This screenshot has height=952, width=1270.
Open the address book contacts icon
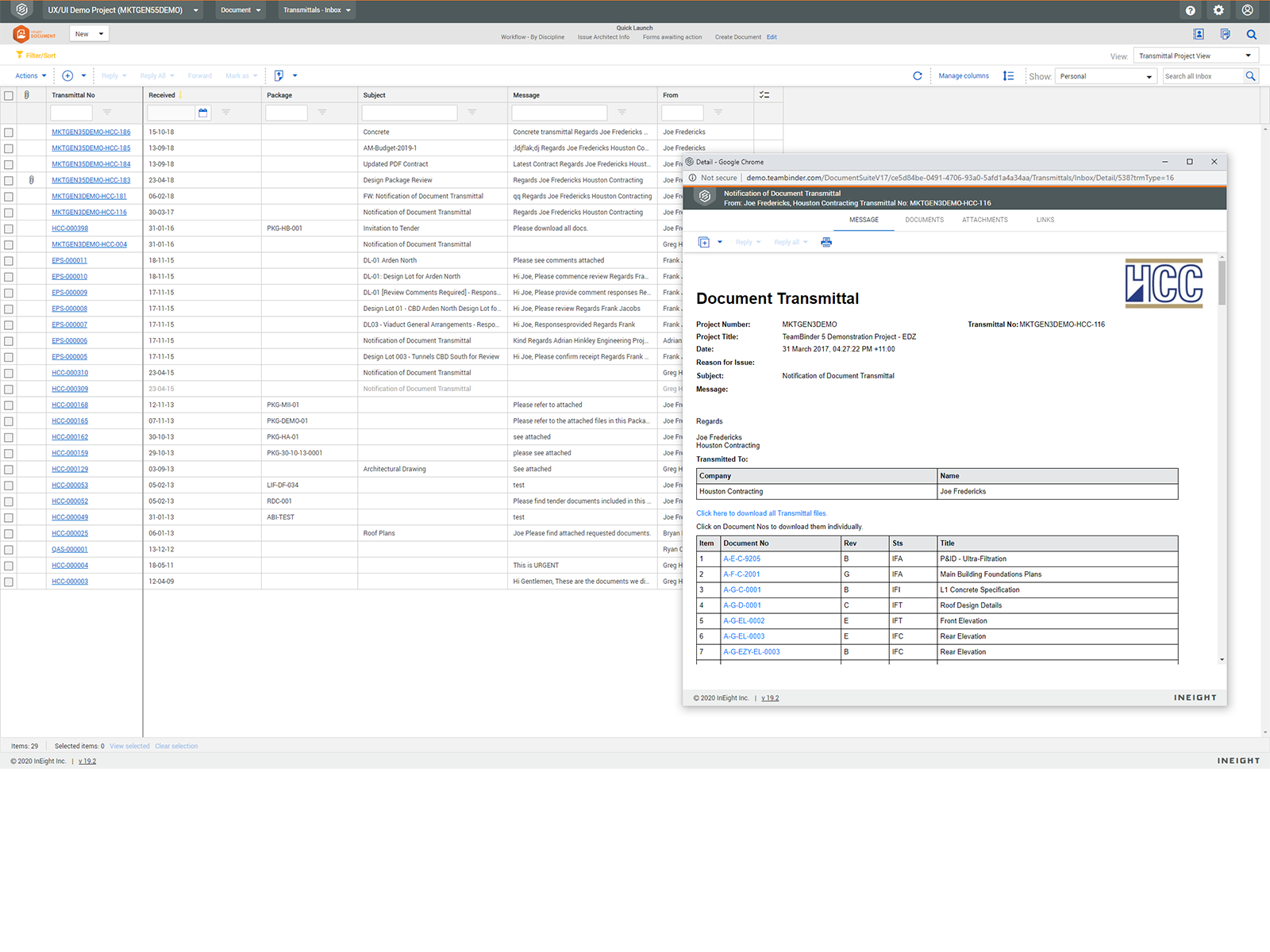[1199, 34]
